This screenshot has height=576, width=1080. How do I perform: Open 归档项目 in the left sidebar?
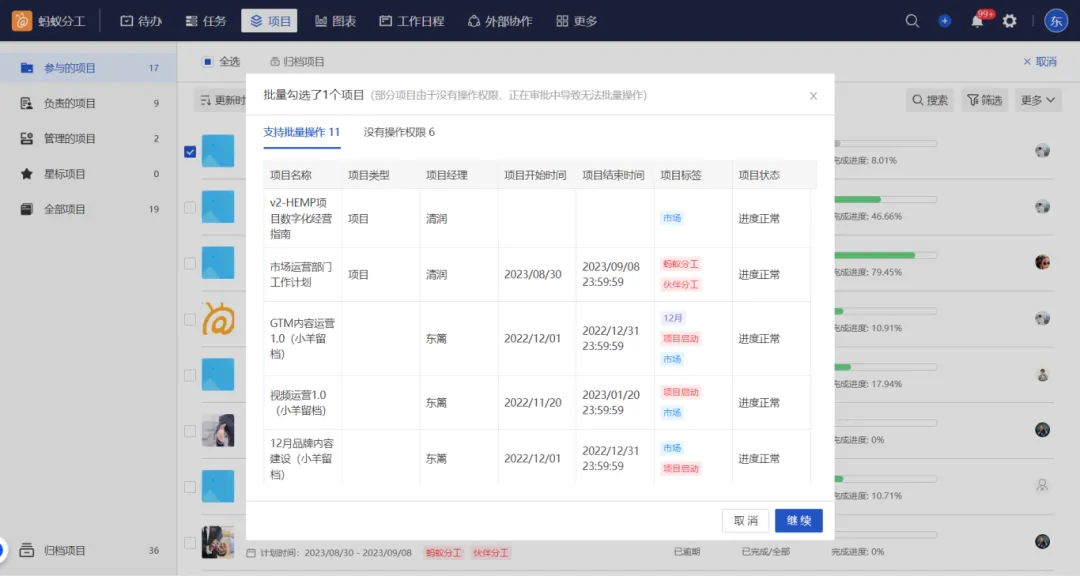point(65,550)
